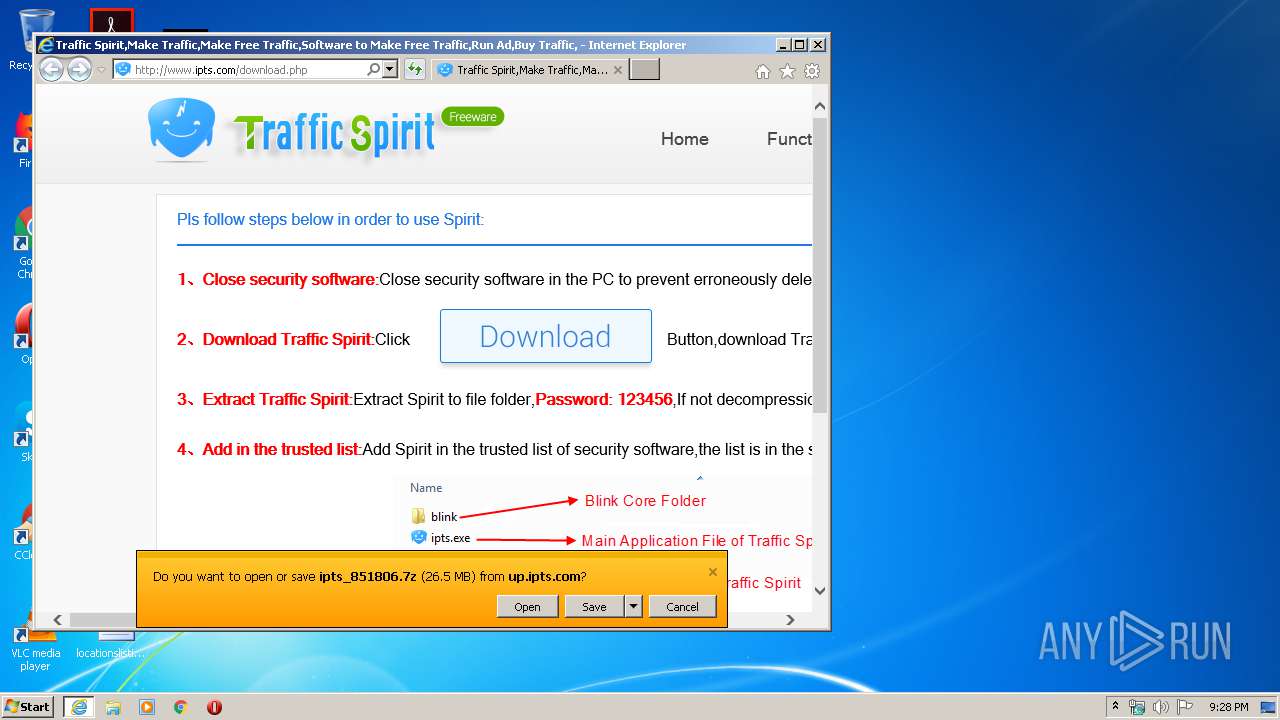Click the 'Close security software' heading
Screen dimensions: 1280x720
289,279
